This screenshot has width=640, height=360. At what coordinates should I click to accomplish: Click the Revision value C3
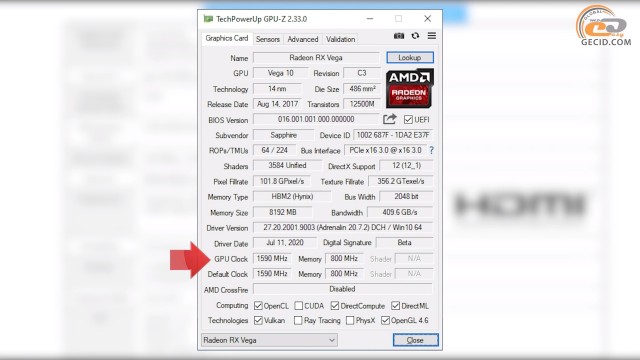coord(362,73)
